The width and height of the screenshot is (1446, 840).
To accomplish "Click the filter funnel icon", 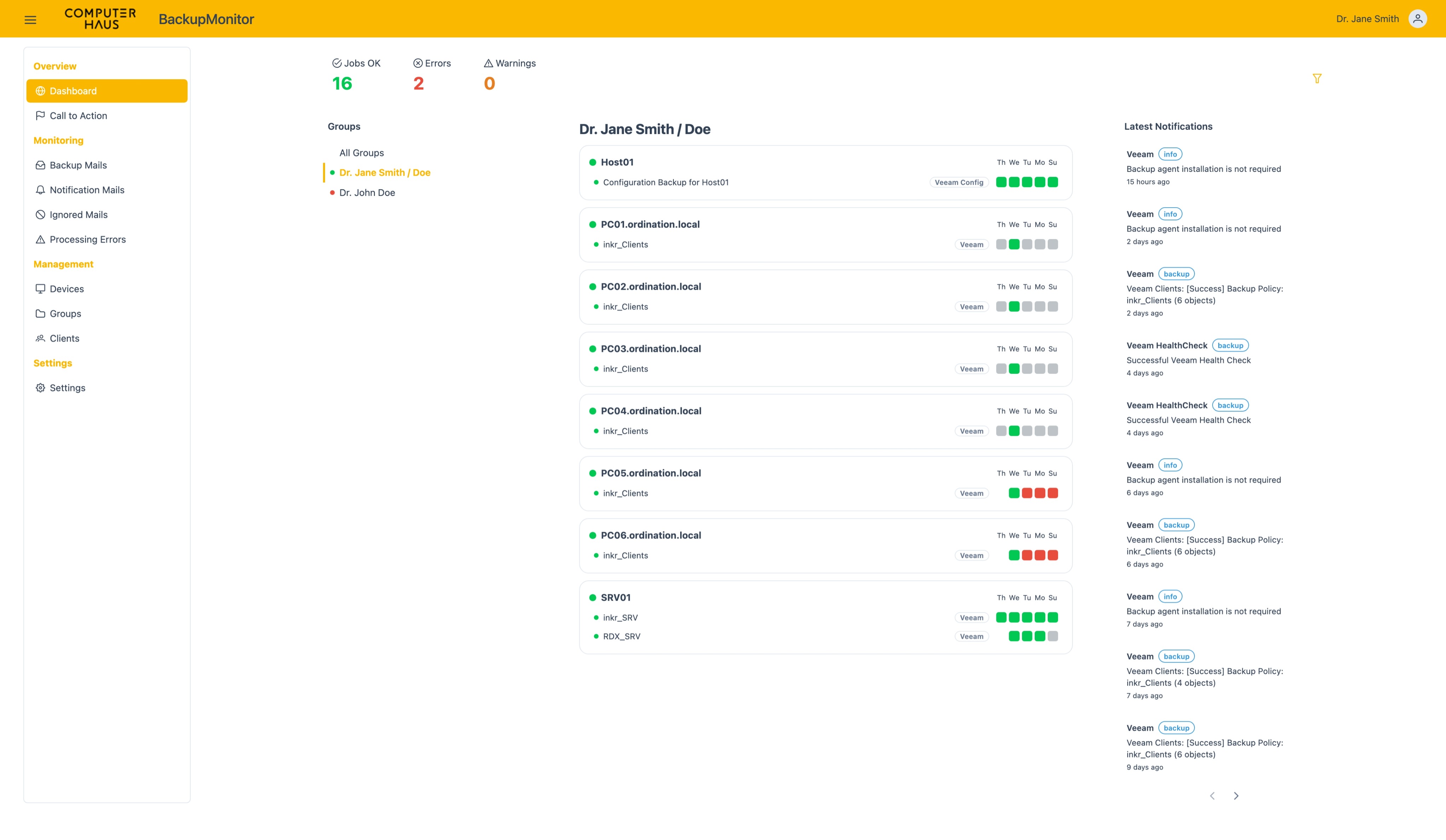I will (1317, 78).
